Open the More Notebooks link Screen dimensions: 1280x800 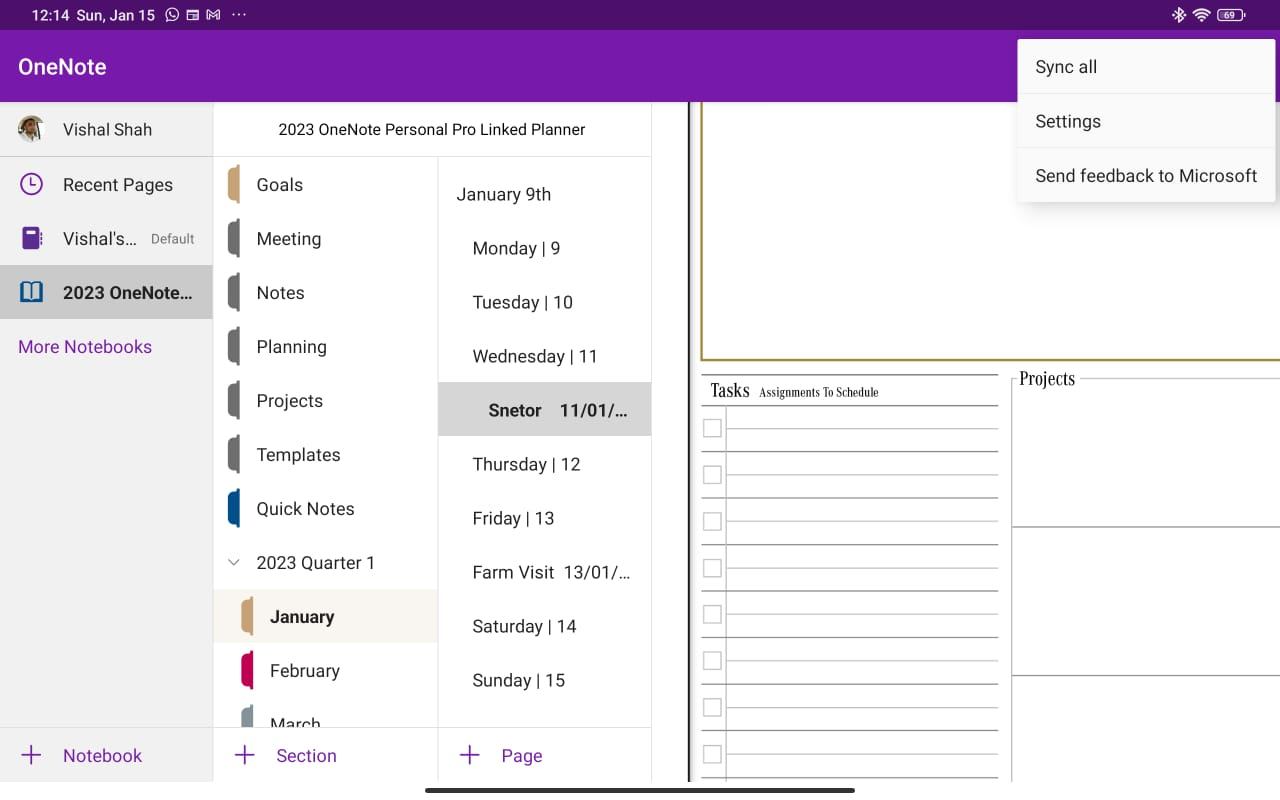[85, 346]
